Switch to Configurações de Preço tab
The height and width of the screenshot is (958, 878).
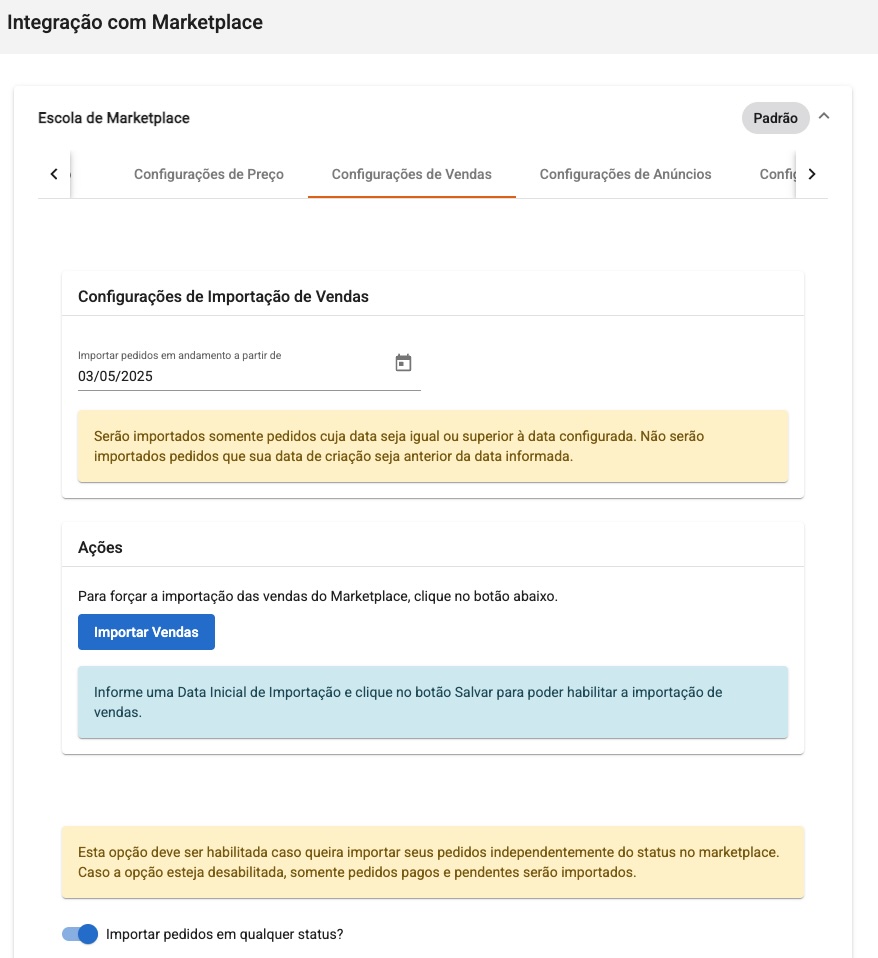208,174
